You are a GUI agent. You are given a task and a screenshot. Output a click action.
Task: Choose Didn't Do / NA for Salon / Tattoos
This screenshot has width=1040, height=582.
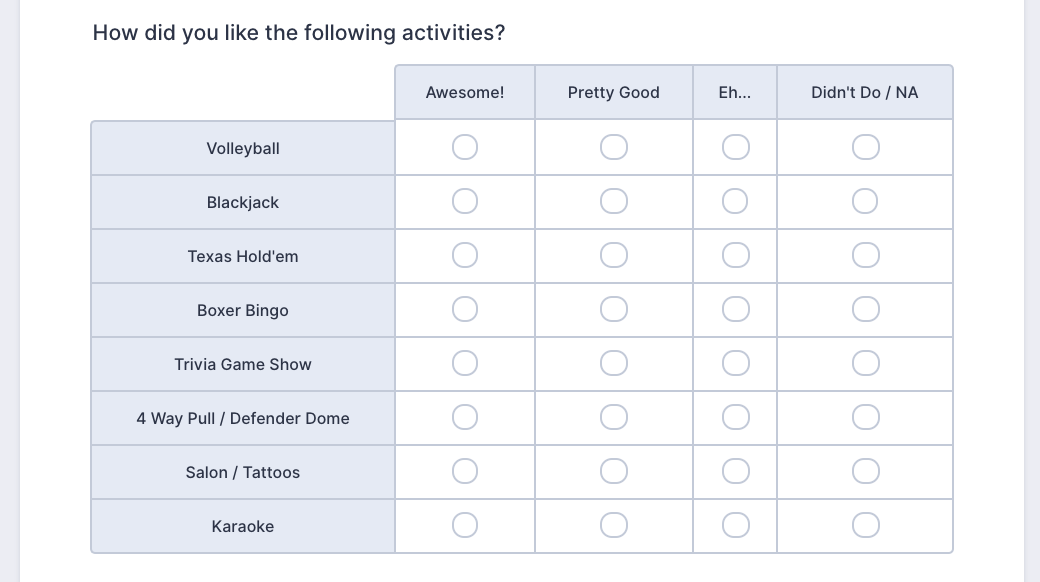tap(865, 472)
